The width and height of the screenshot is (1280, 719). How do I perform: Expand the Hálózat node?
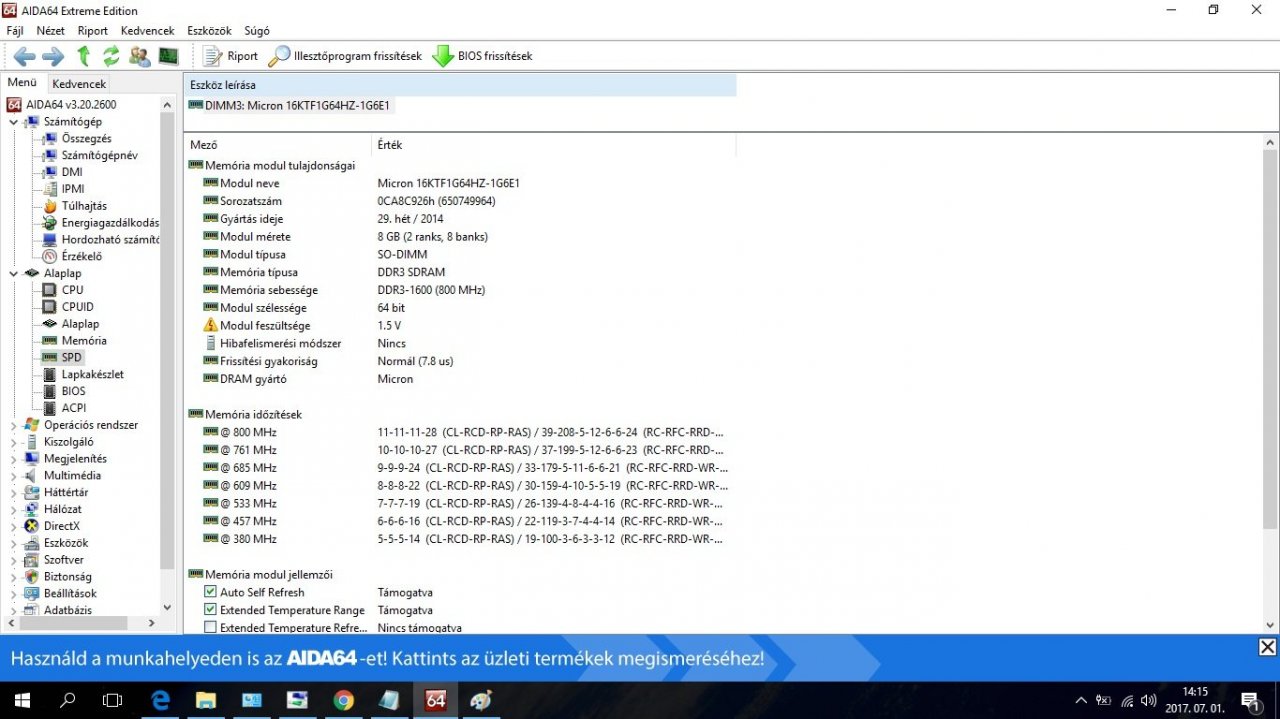point(13,509)
